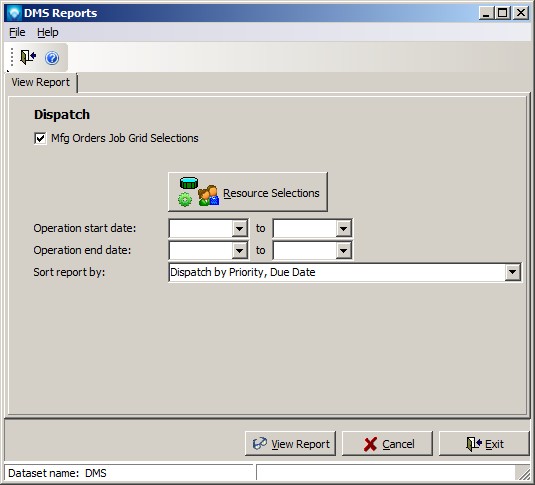Viewport: 535px width, 485px height.
Task: Click the toolbar drag grip handle
Action: coord(12,57)
